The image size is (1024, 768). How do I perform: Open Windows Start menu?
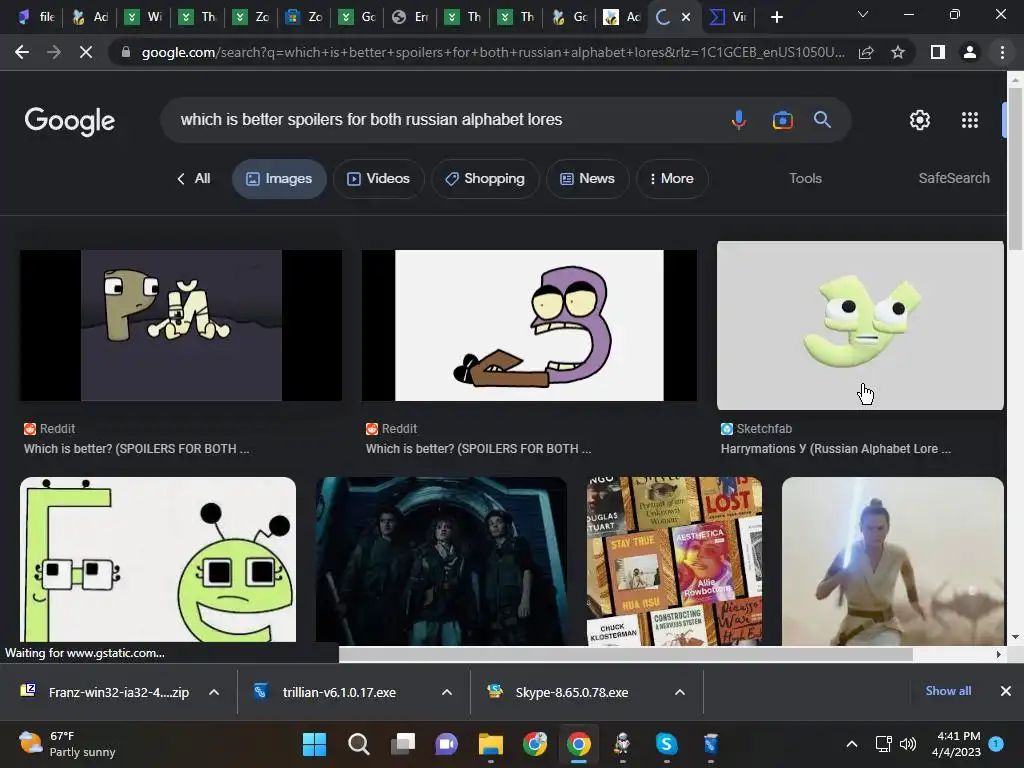[314, 744]
